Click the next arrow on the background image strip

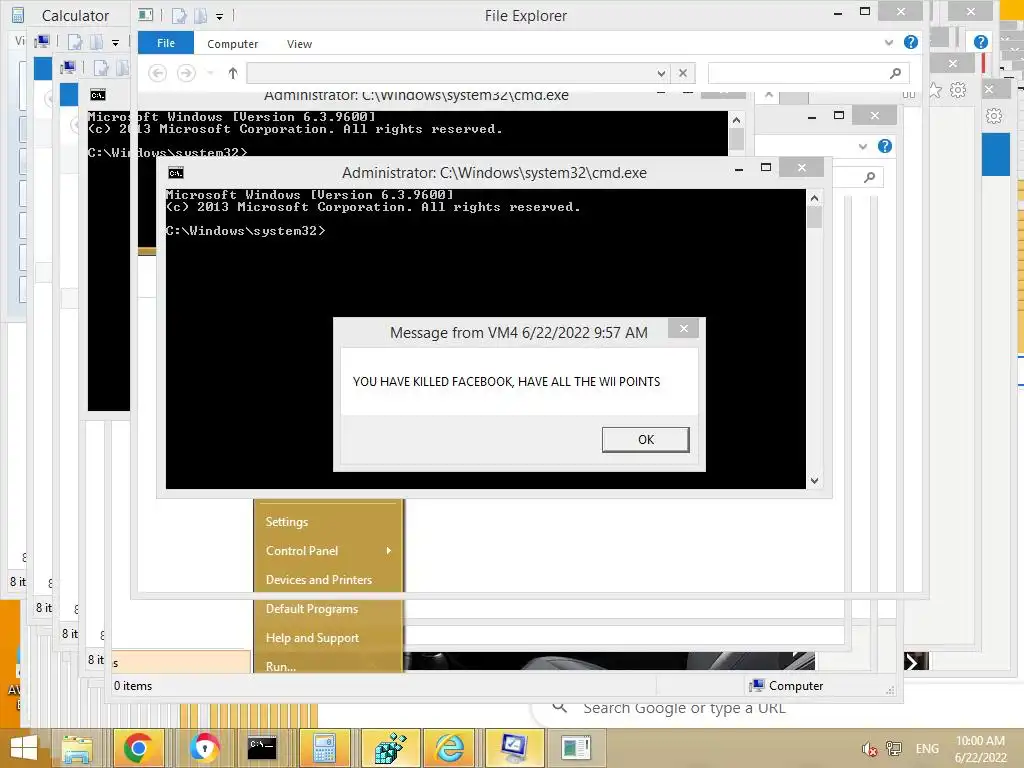tap(912, 662)
